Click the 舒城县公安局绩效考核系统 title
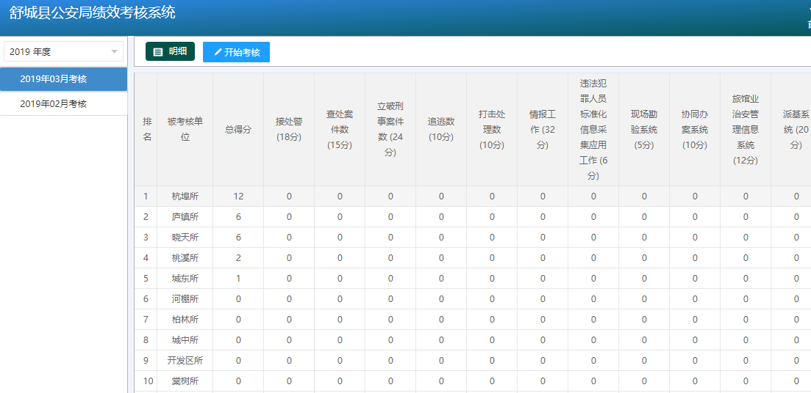Screen dimensions: 811x393 point(93,13)
